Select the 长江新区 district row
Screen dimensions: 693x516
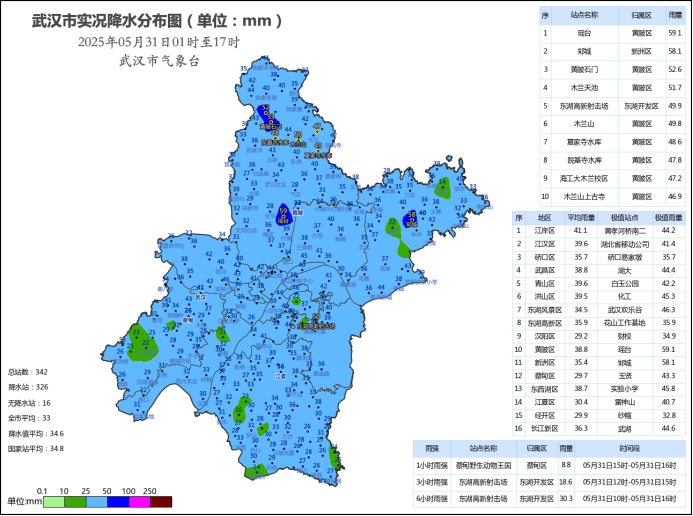[545, 428]
